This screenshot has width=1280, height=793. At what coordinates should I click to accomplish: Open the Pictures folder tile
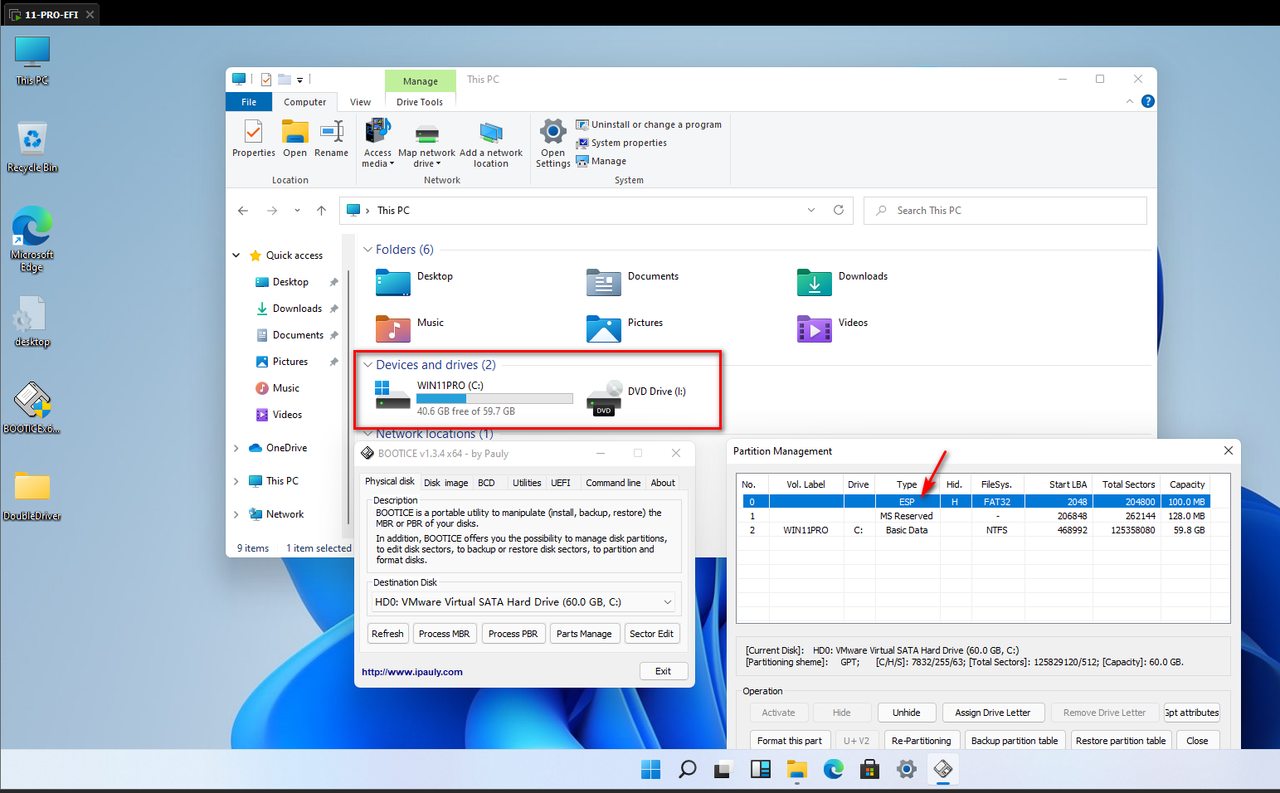point(625,328)
